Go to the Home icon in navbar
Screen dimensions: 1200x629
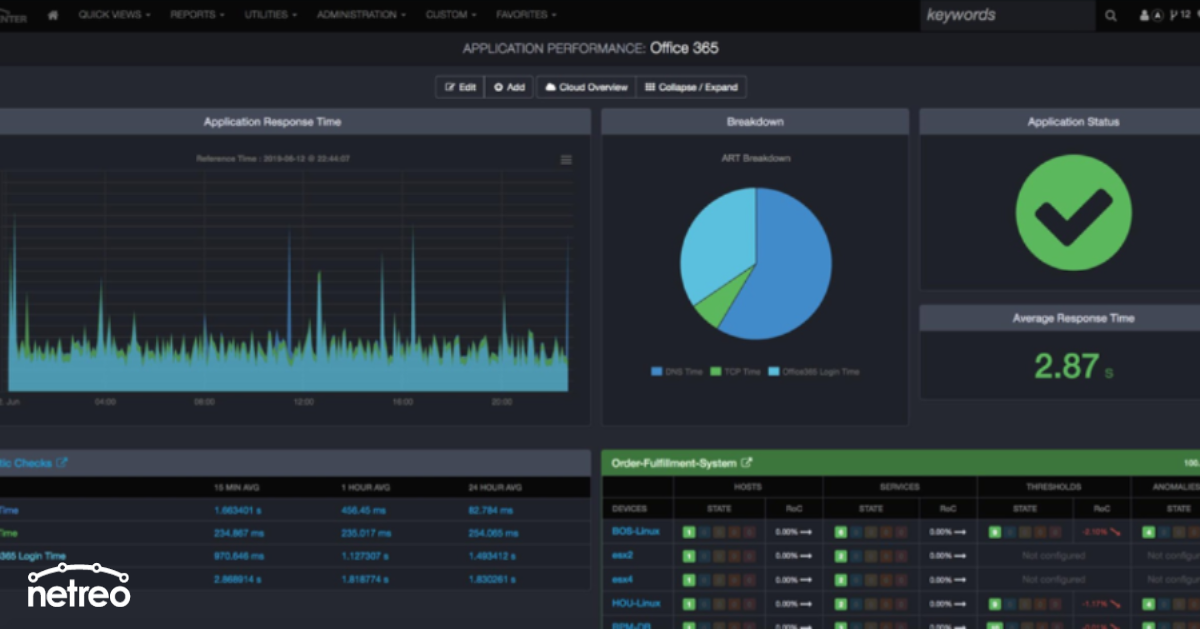tap(53, 15)
